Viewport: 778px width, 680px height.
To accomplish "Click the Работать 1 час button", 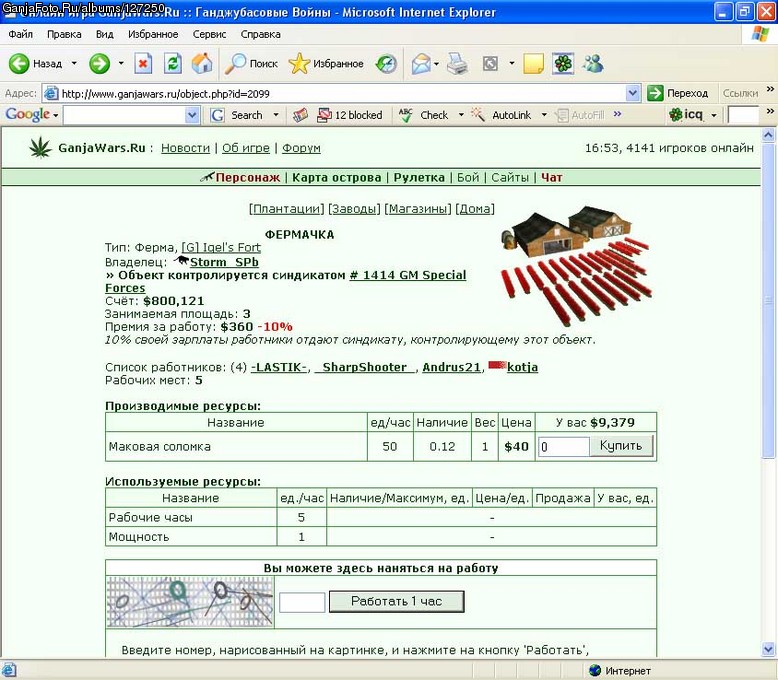I will (x=396, y=601).
